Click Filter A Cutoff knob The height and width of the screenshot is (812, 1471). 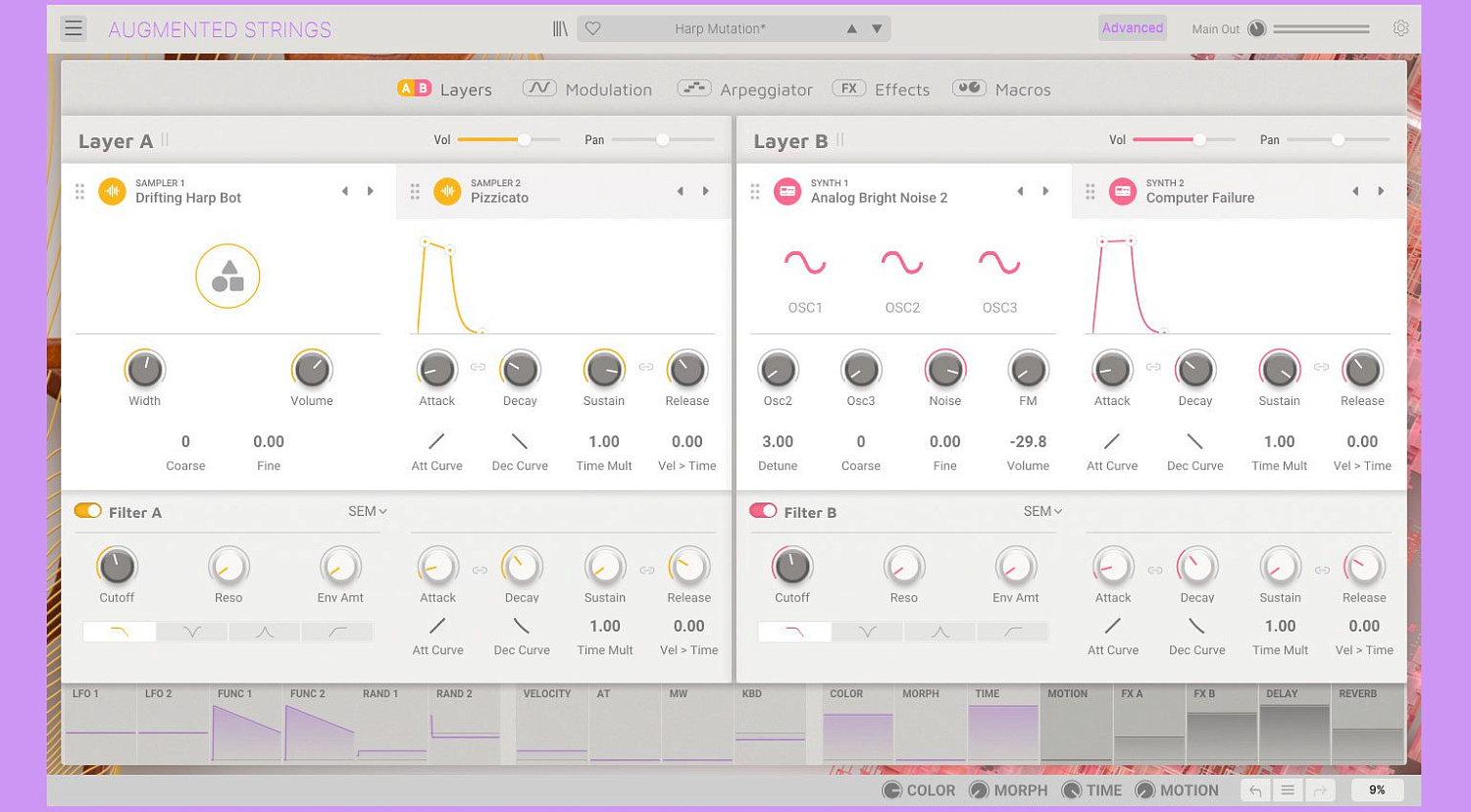(117, 566)
